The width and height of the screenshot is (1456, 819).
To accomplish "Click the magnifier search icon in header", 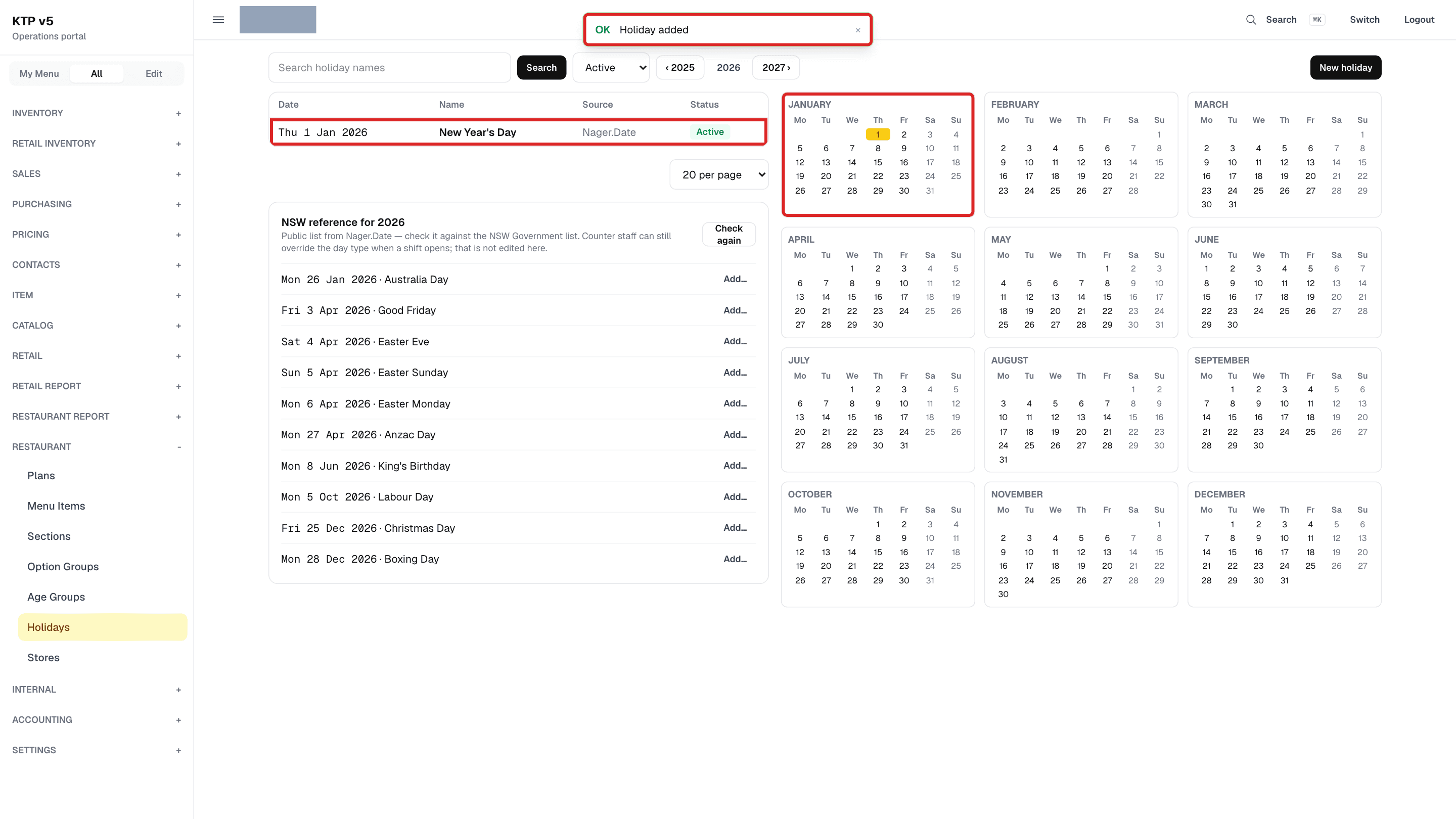I will tap(1251, 20).
